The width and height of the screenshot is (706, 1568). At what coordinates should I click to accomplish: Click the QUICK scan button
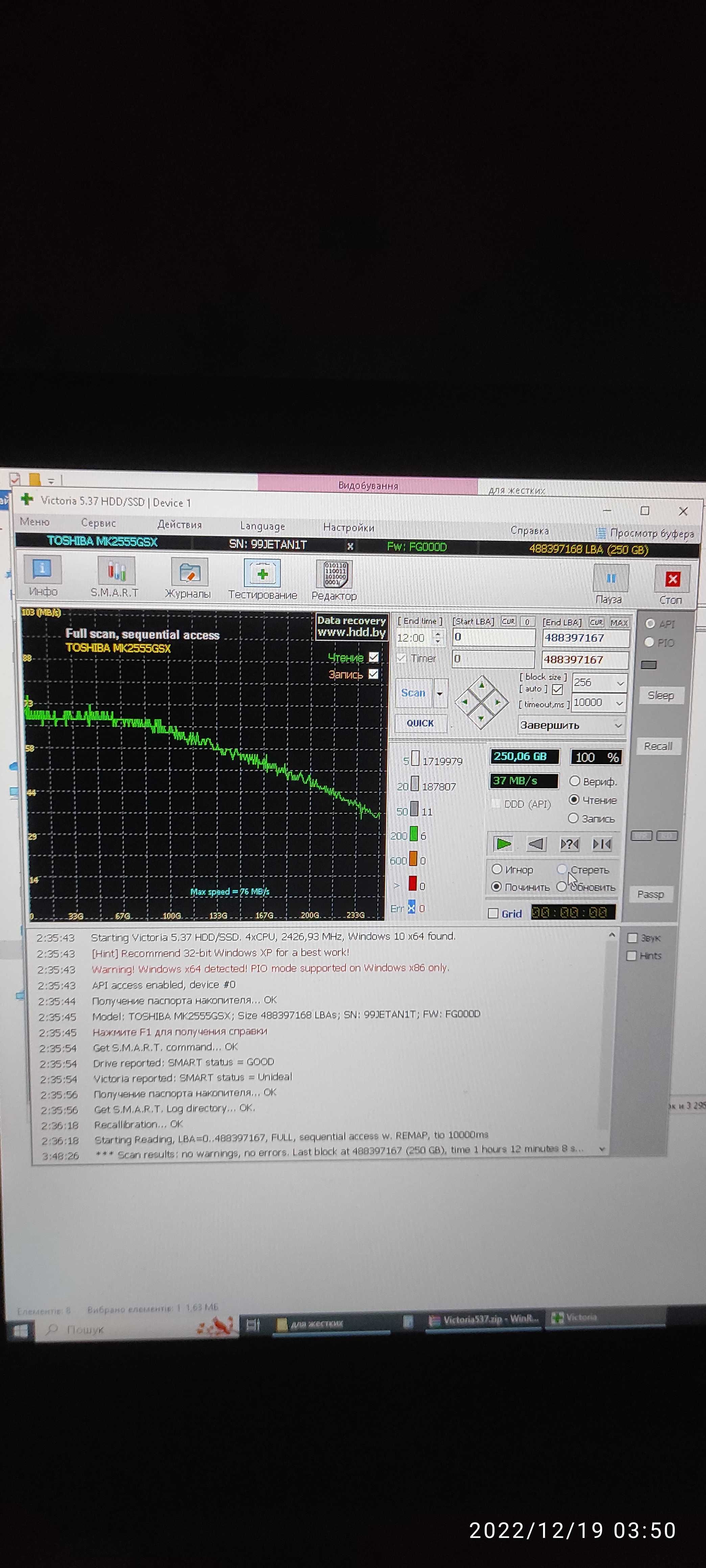(x=420, y=723)
